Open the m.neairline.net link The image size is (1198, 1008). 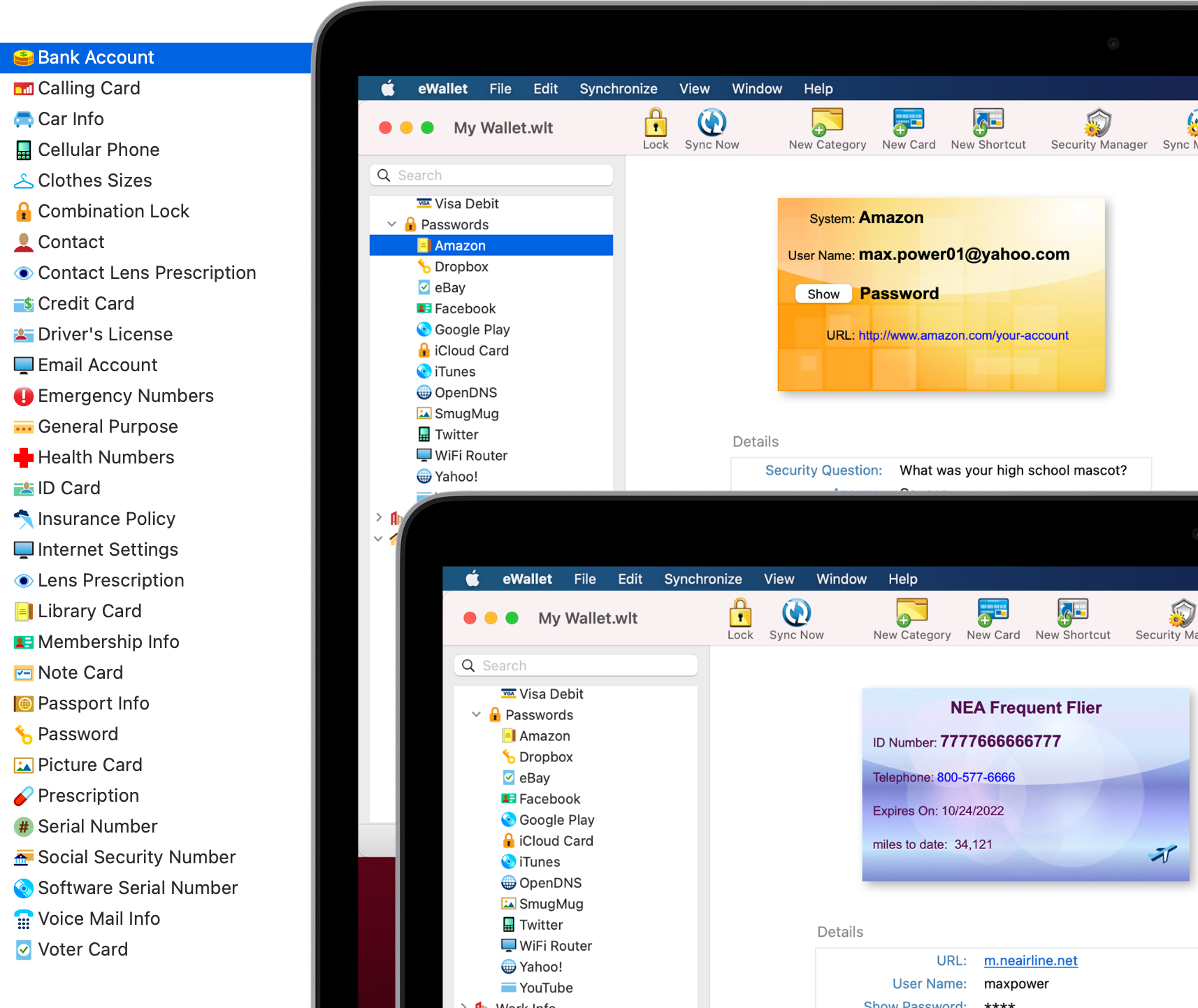click(1030, 960)
